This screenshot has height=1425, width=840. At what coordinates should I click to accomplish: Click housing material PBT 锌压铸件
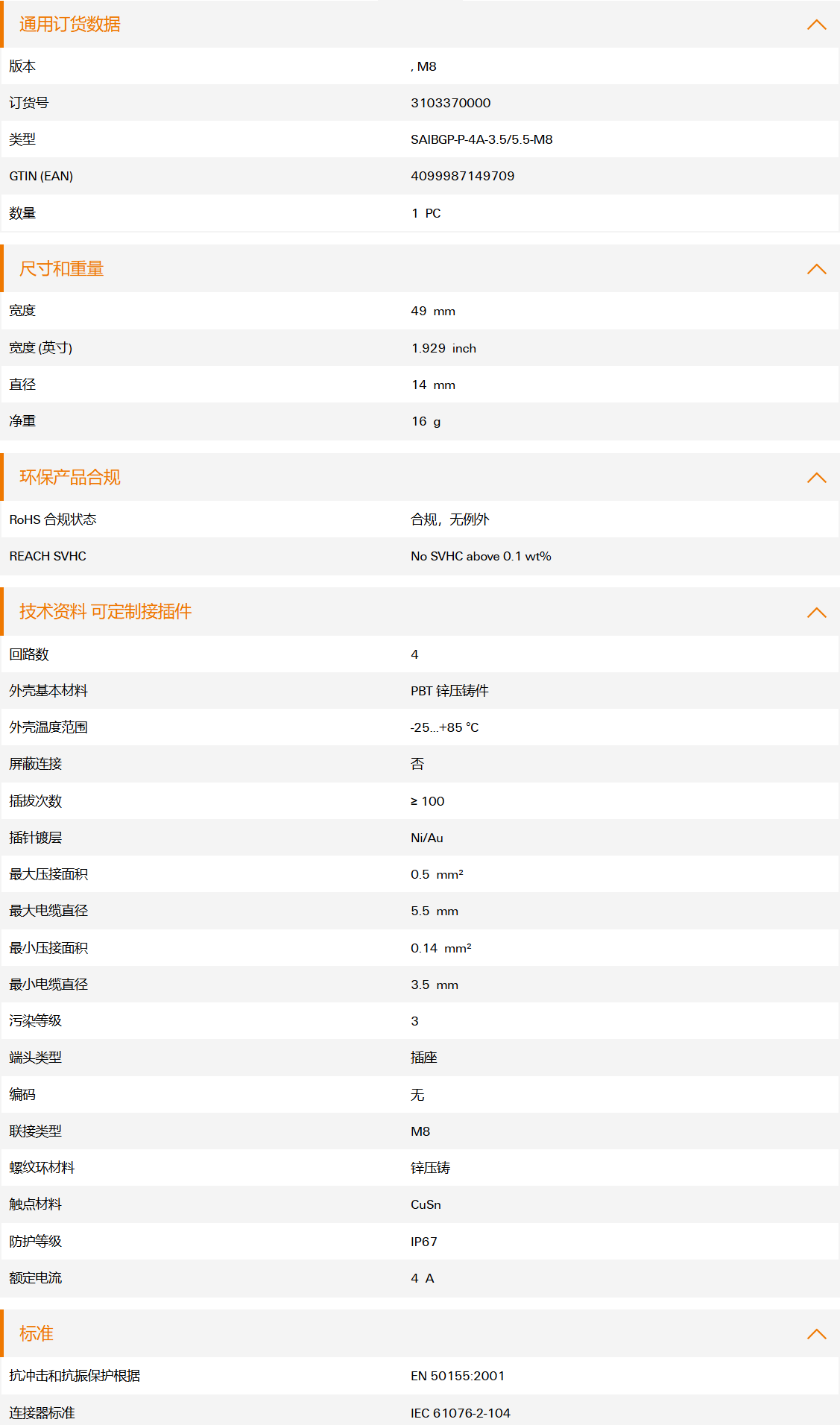pos(449,691)
